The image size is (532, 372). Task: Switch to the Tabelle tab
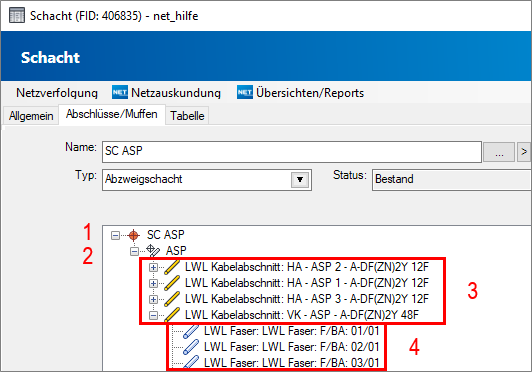click(187, 116)
